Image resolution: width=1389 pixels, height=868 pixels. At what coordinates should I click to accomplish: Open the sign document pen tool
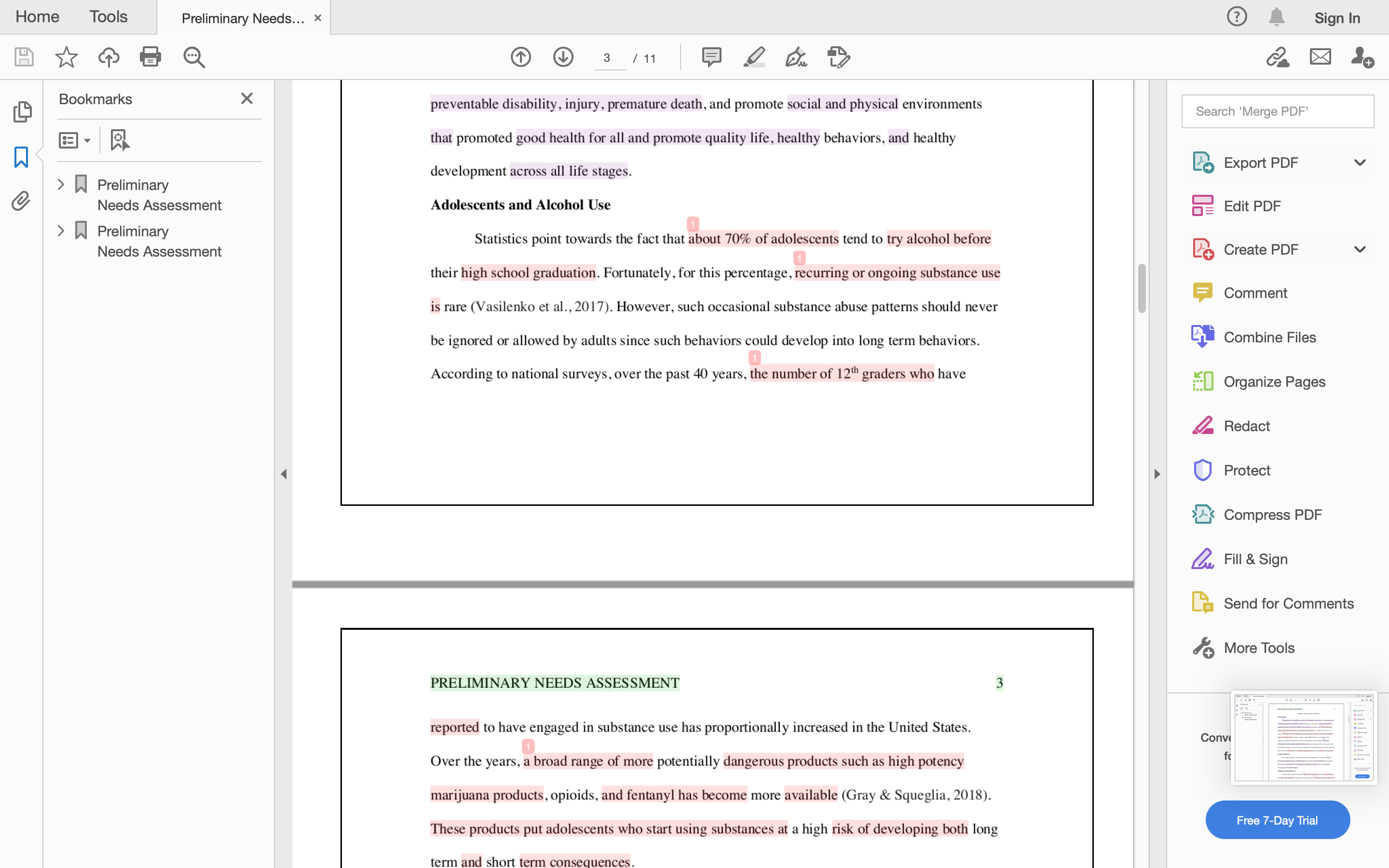pyautogui.click(x=796, y=57)
